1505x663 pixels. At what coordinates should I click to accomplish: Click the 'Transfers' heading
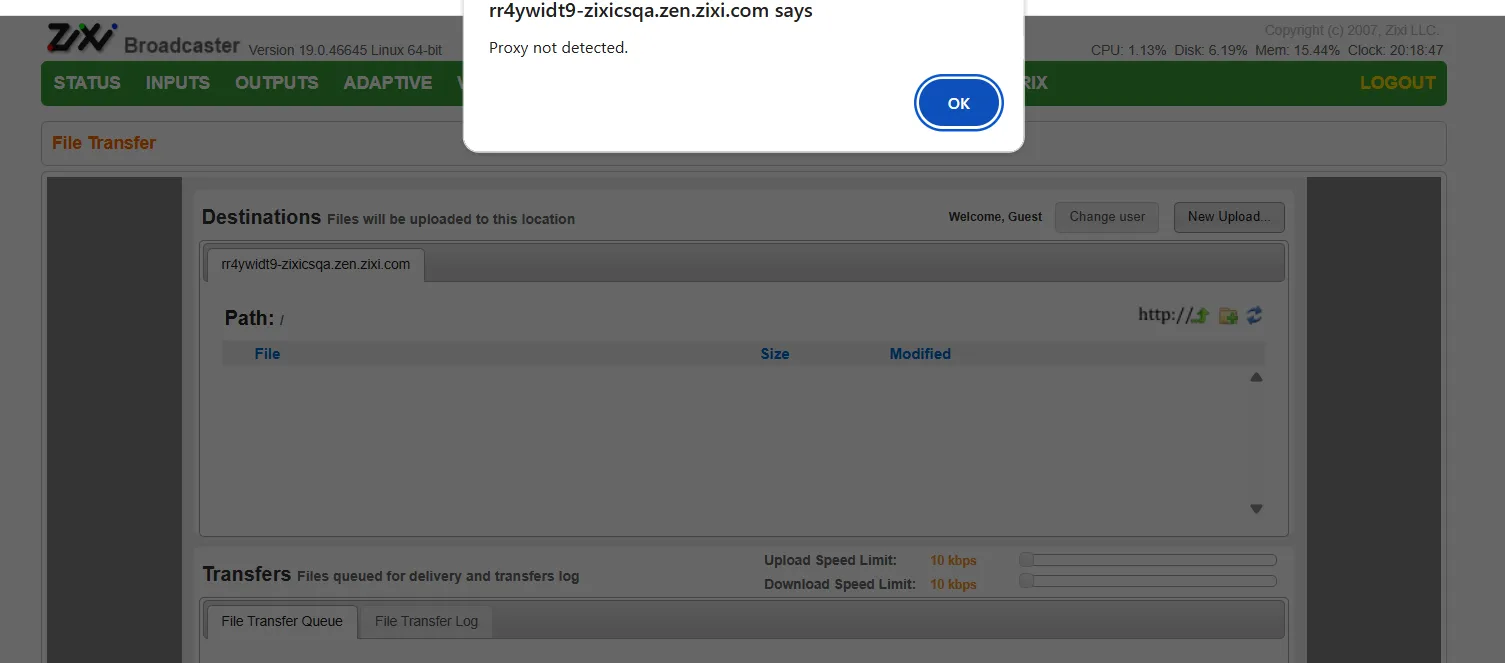pos(247,574)
